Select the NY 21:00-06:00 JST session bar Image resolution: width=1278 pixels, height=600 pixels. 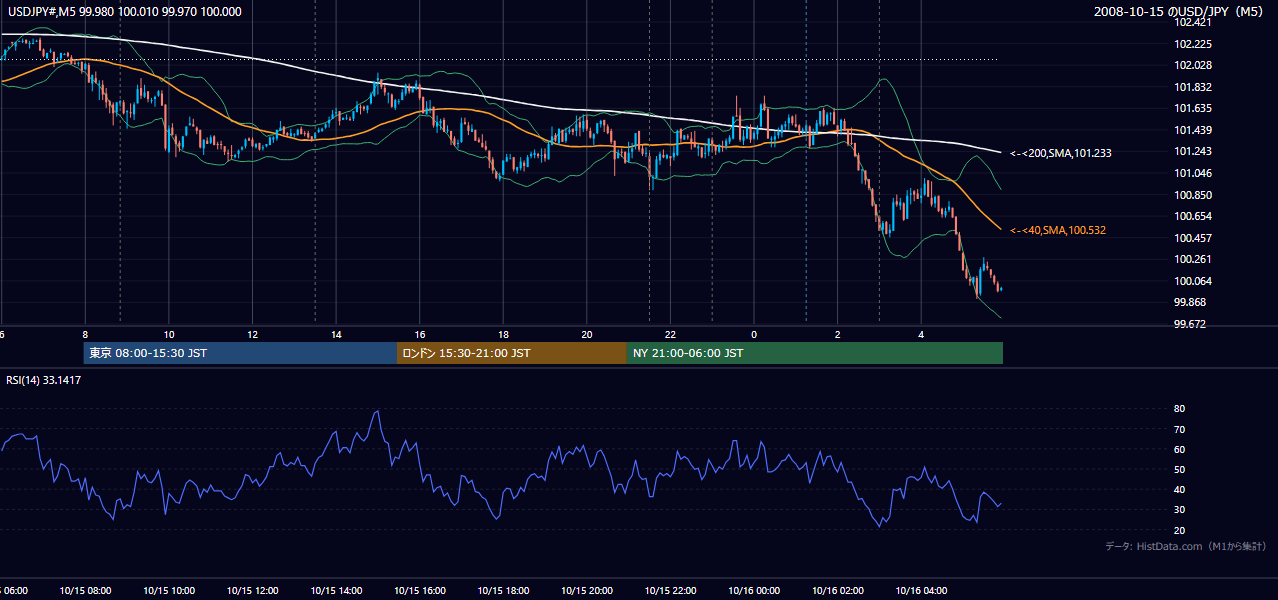[x=815, y=353]
